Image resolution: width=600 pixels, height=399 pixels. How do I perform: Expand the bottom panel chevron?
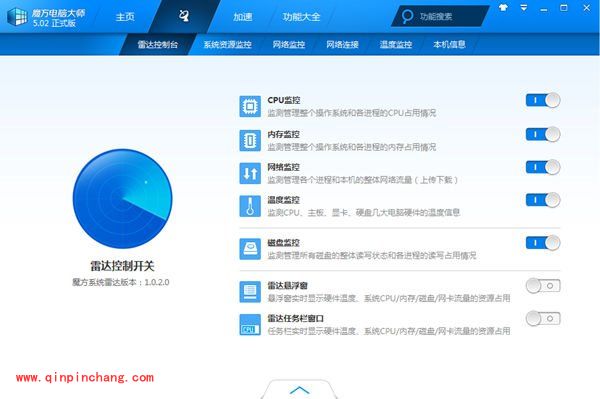click(x=299, y=390)
